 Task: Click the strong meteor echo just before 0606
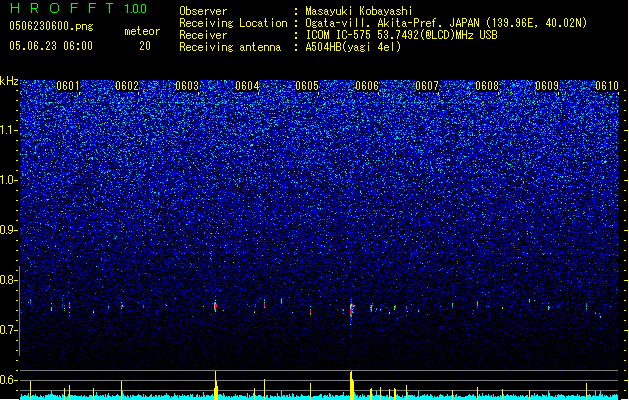pyautogui.click(x=351, y=310)
